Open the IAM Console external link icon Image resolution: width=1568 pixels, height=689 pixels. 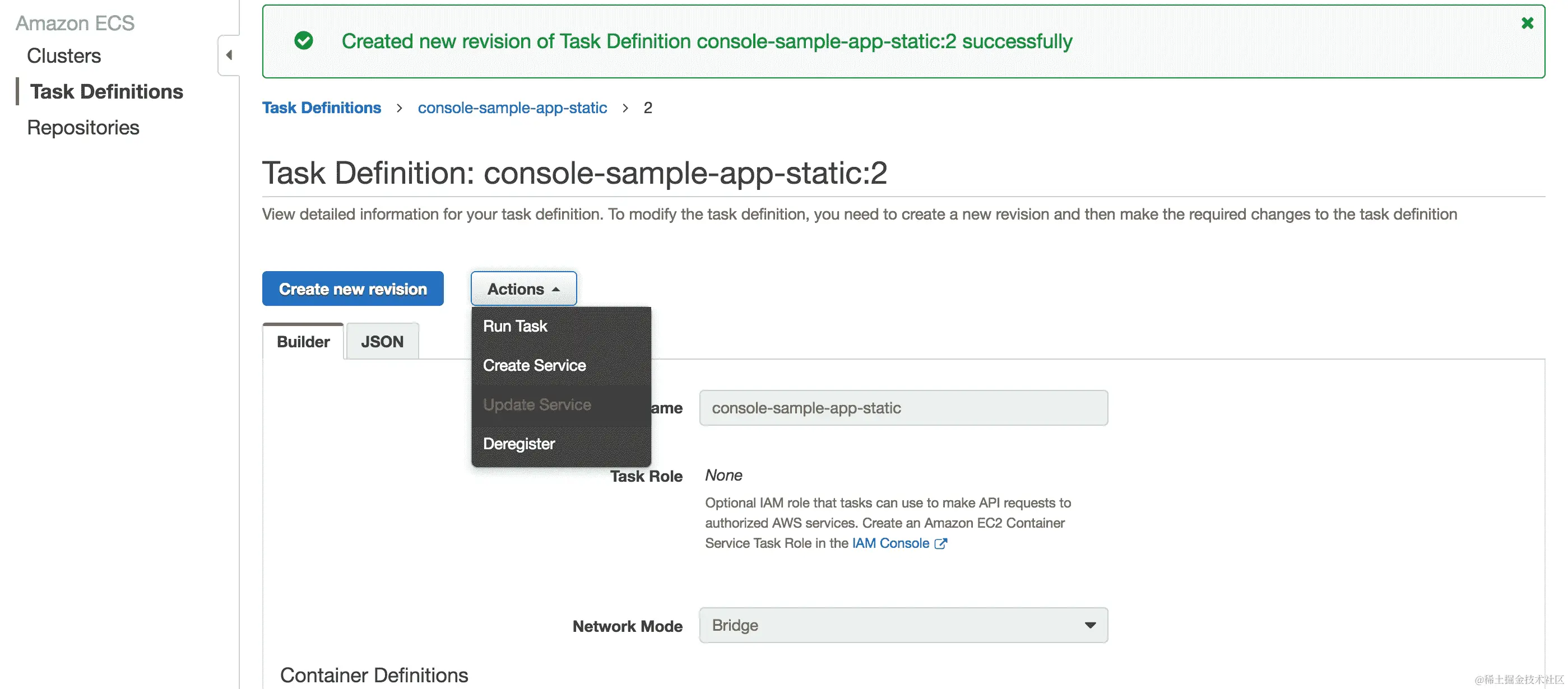[x=940, y=543]
